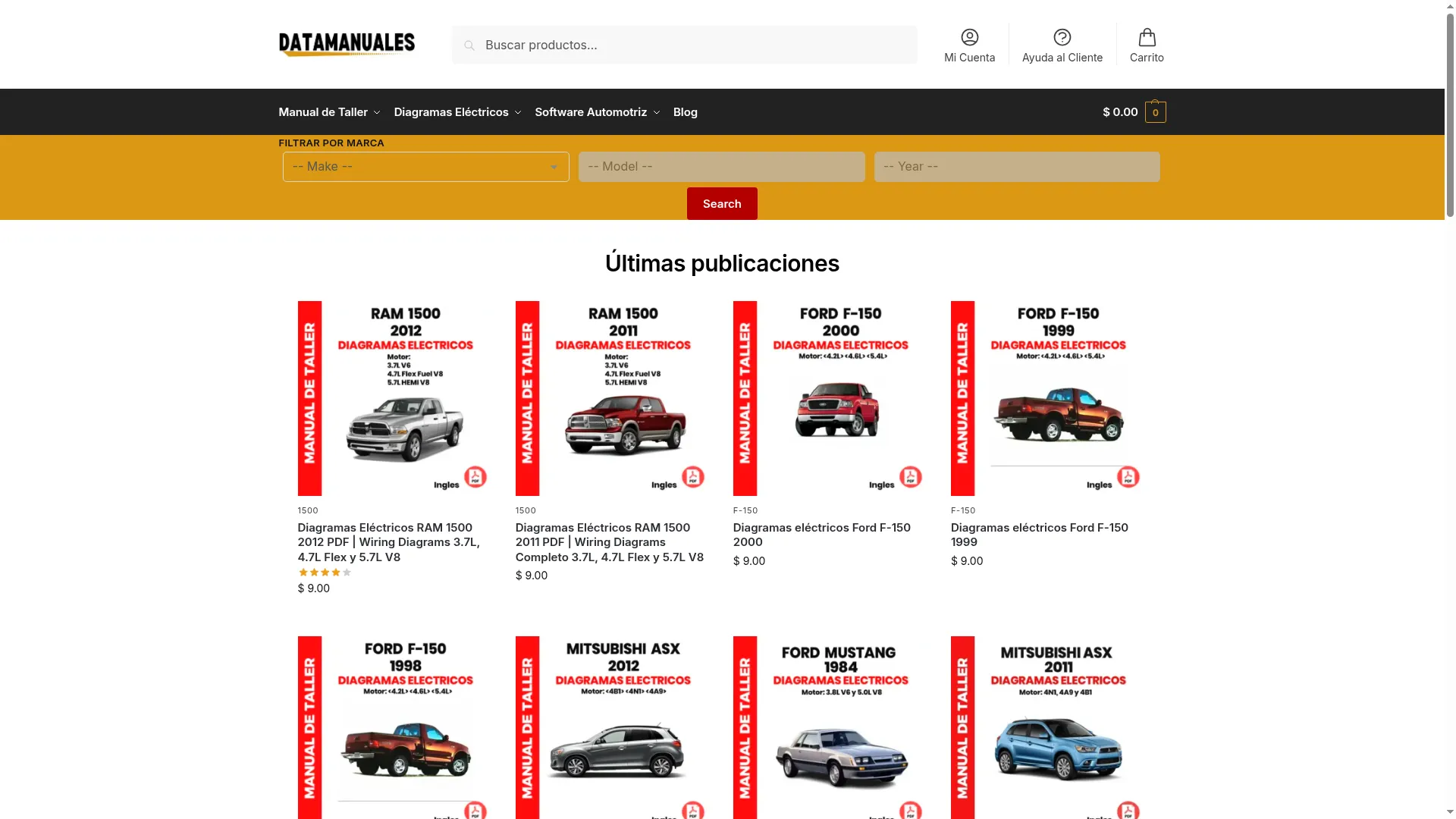Open Diagramas eléctricos Ford F-150 1999 title
The height and width of the screenshot is (819, 1456).
[x=1039, y=535]
